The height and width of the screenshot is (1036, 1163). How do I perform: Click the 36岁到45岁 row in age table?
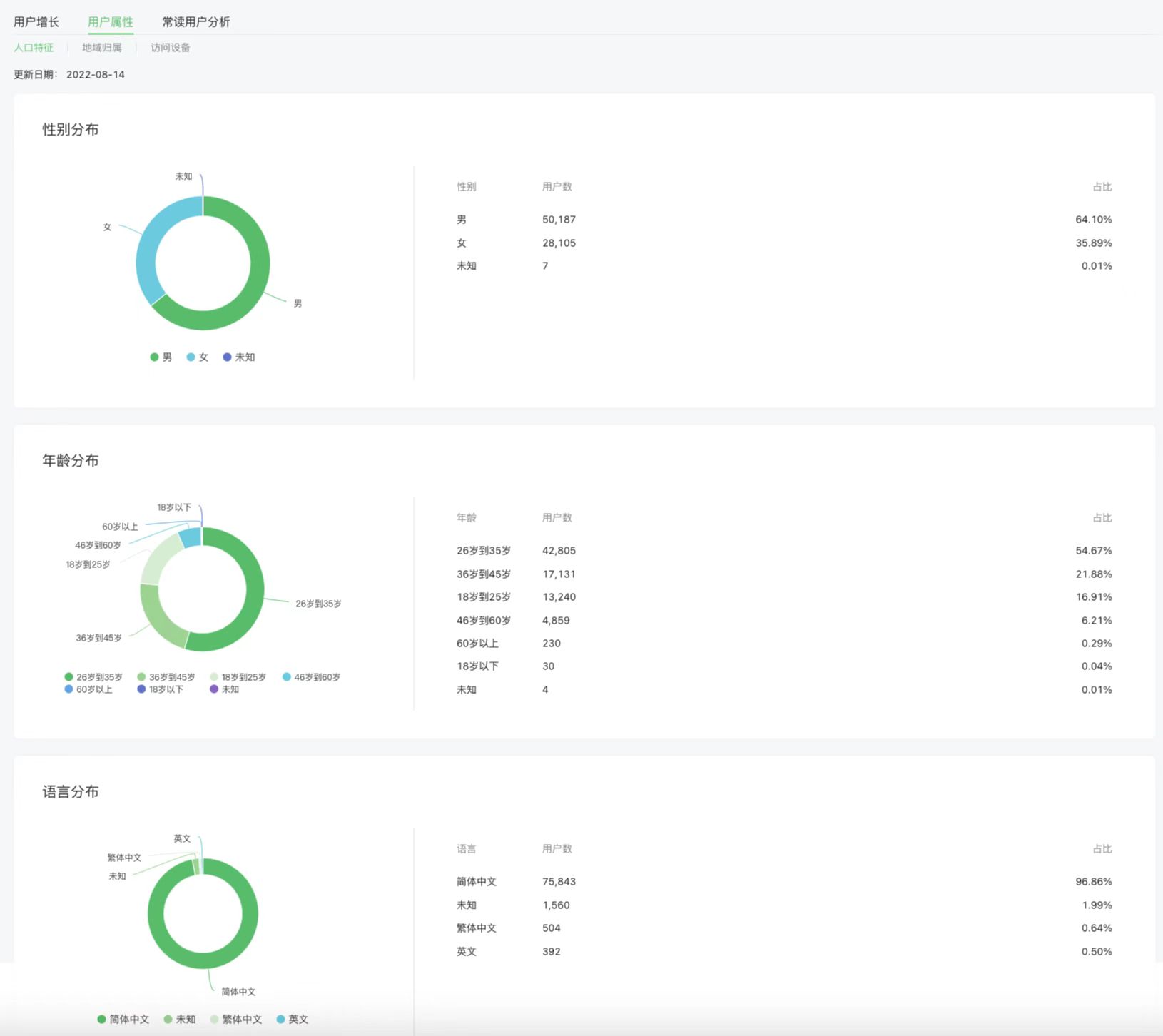[x=783, y=574]
